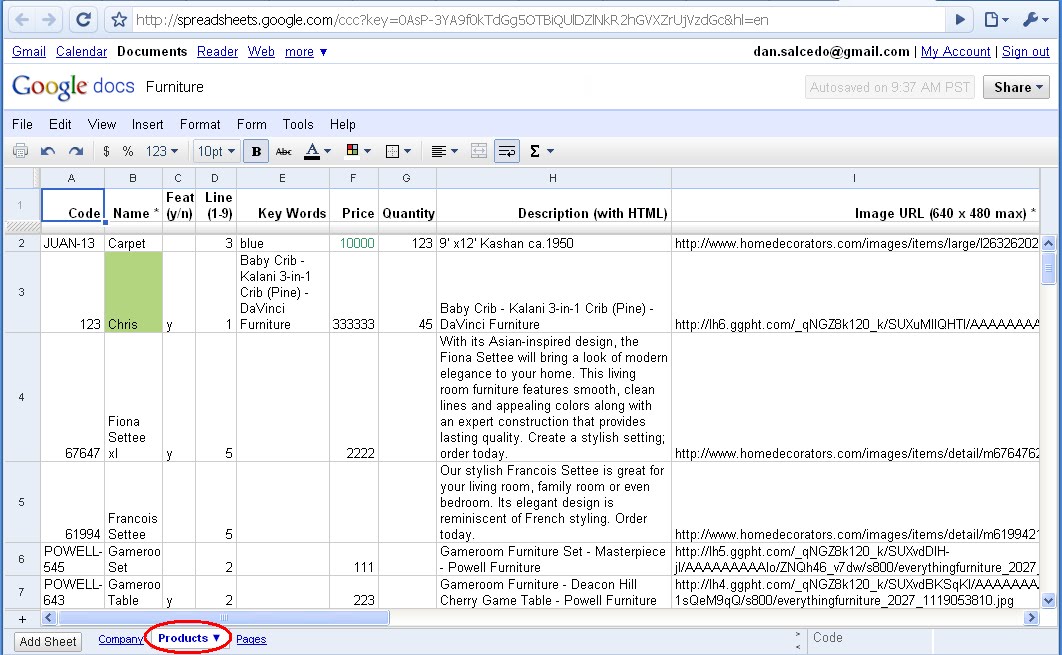The height and width of the screenshot is (655, 1062).
Task: Click the text color A icon
Action: click(x=312, y=151)
